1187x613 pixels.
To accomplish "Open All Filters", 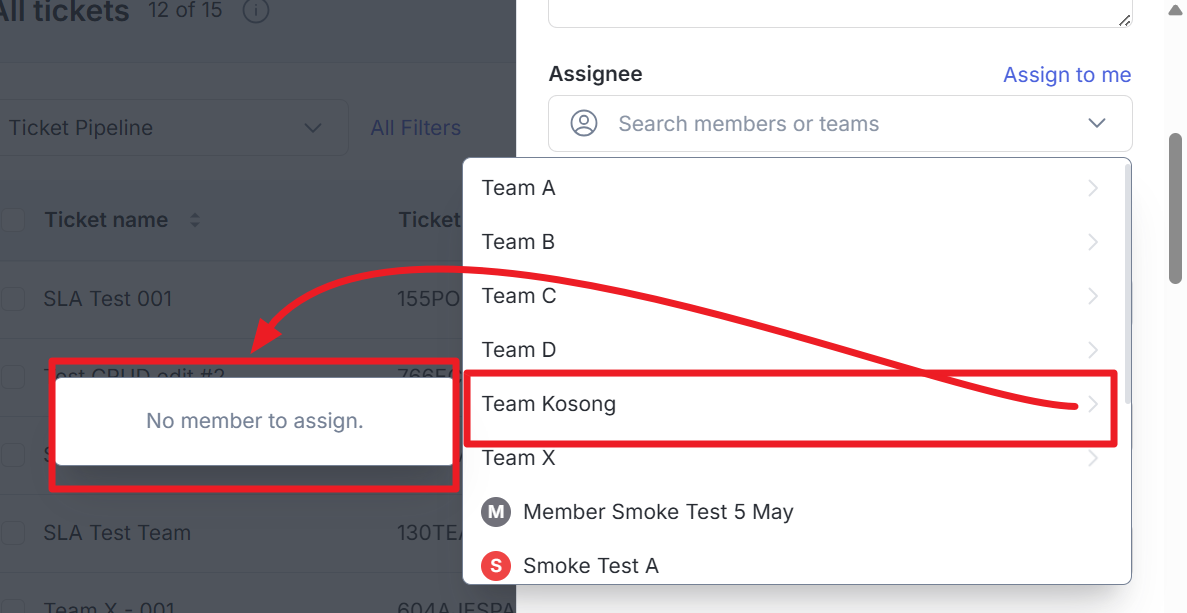I will point(416,128).
